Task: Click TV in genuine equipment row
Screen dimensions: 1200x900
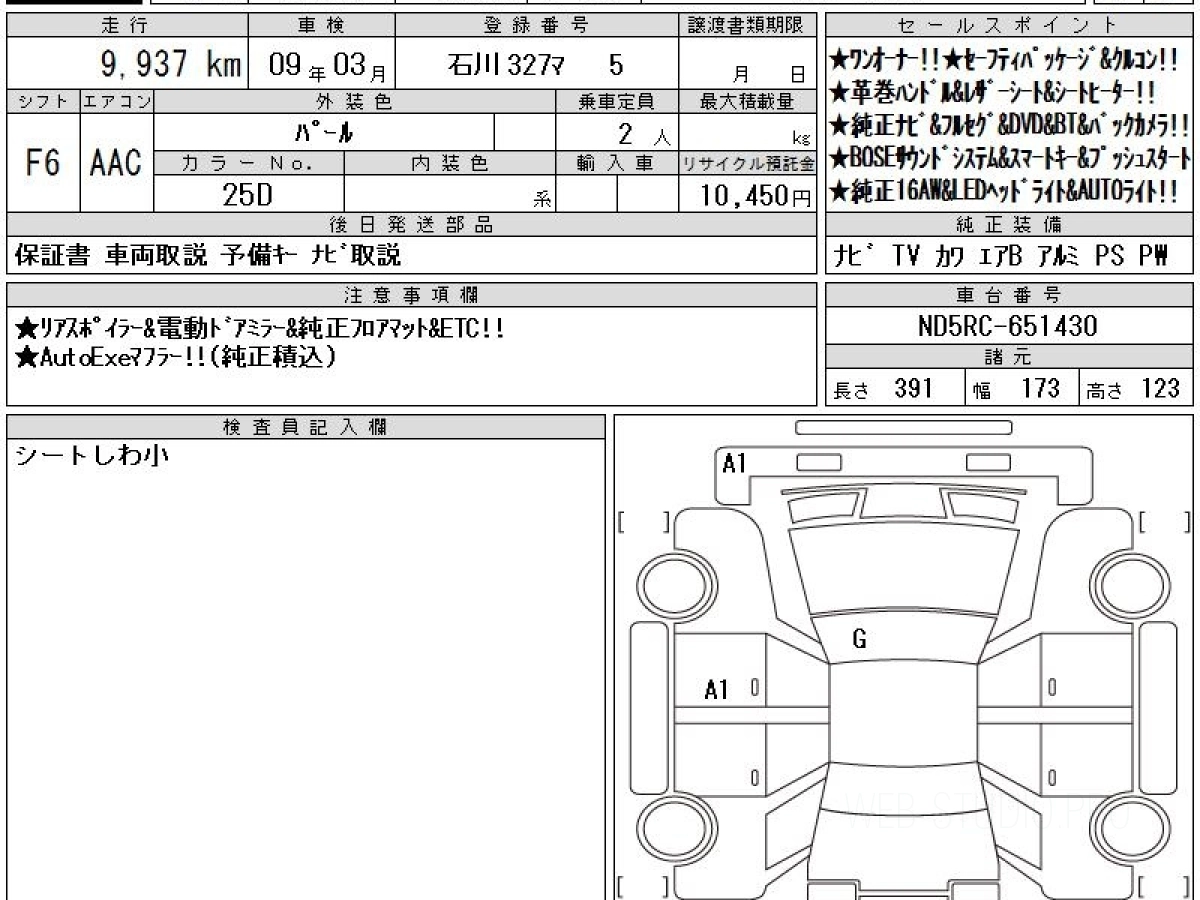Action: 906,257
